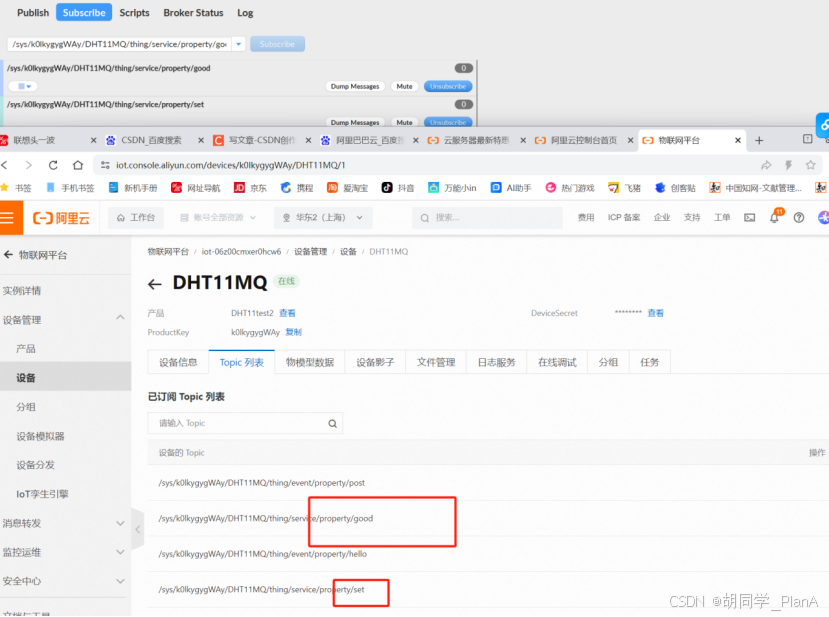Go back to 物联网平台 in sidebar
The width and height of the screenshot is (829, 617).
[35, 255]
